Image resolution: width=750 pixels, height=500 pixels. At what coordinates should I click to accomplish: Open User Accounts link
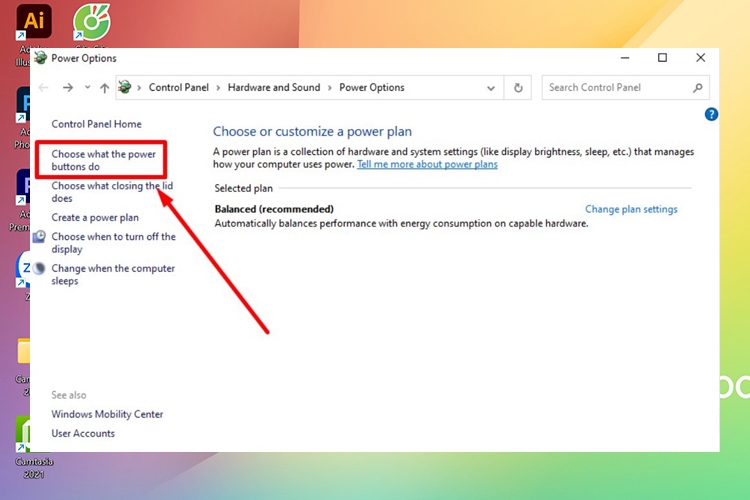coord(83,433)
